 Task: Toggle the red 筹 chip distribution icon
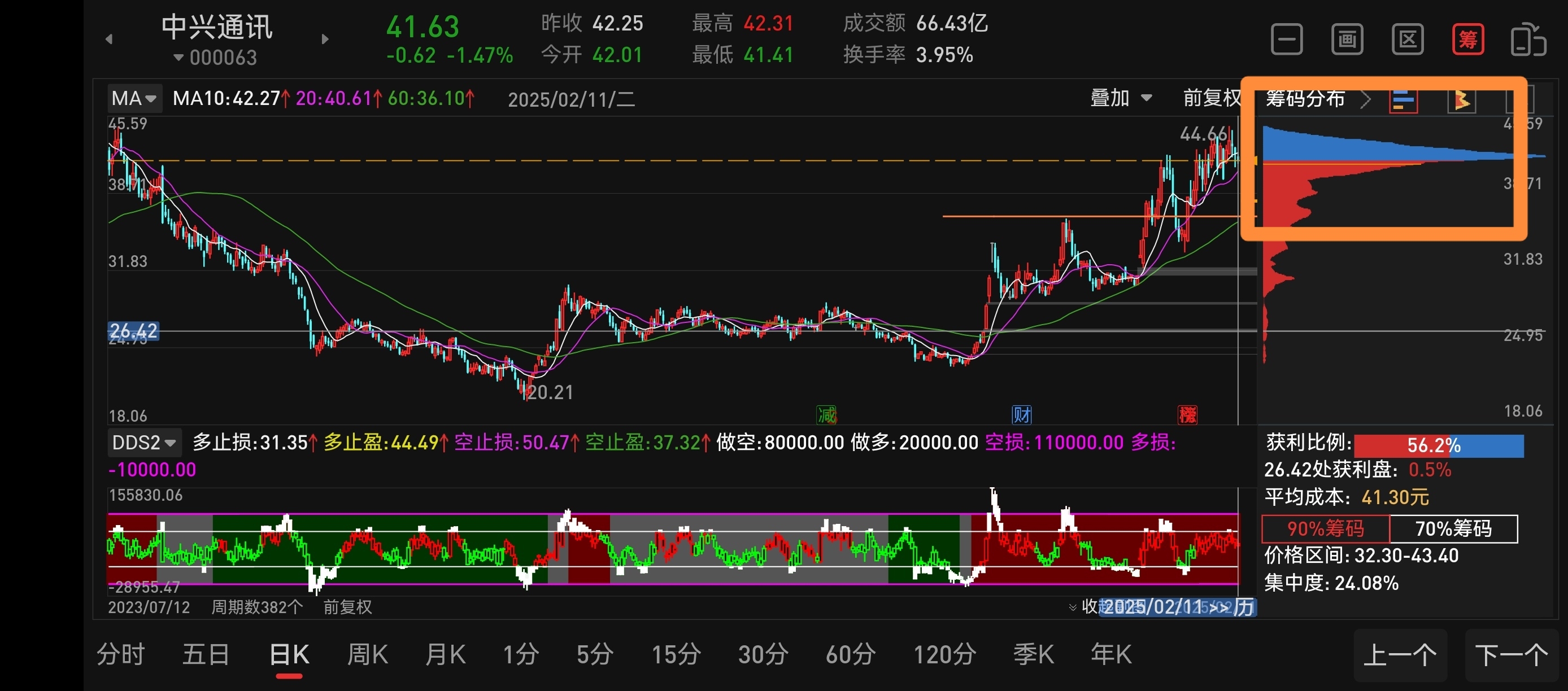tap(1467, 40)
